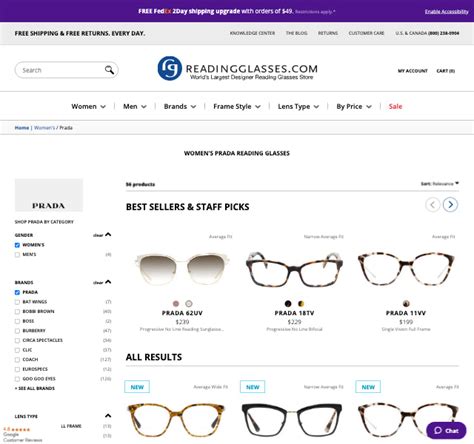Open The Blog link
Screen dimensions: 474x444
point(296,33)
